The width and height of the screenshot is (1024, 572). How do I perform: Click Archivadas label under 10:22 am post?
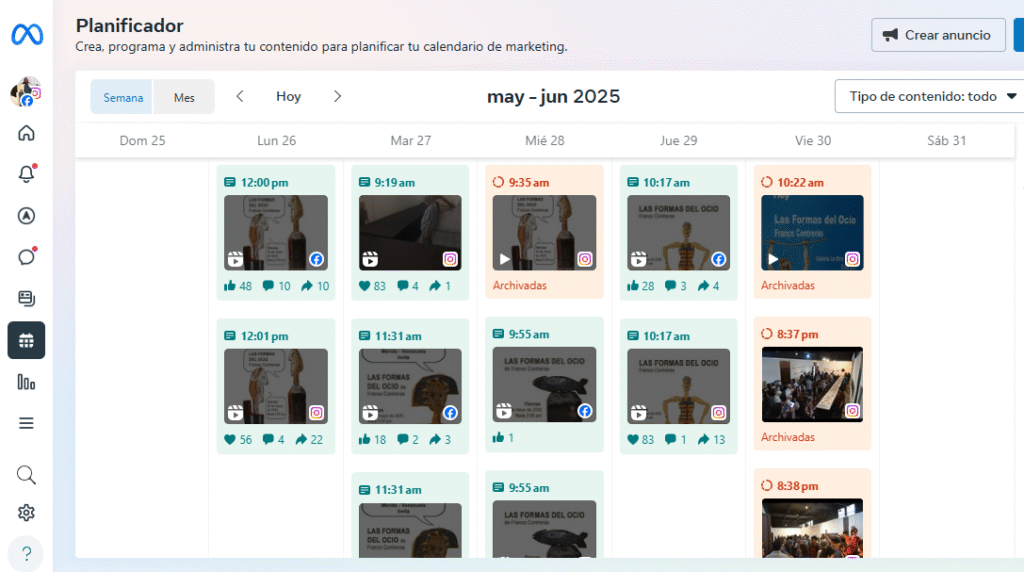coord(788,285)
